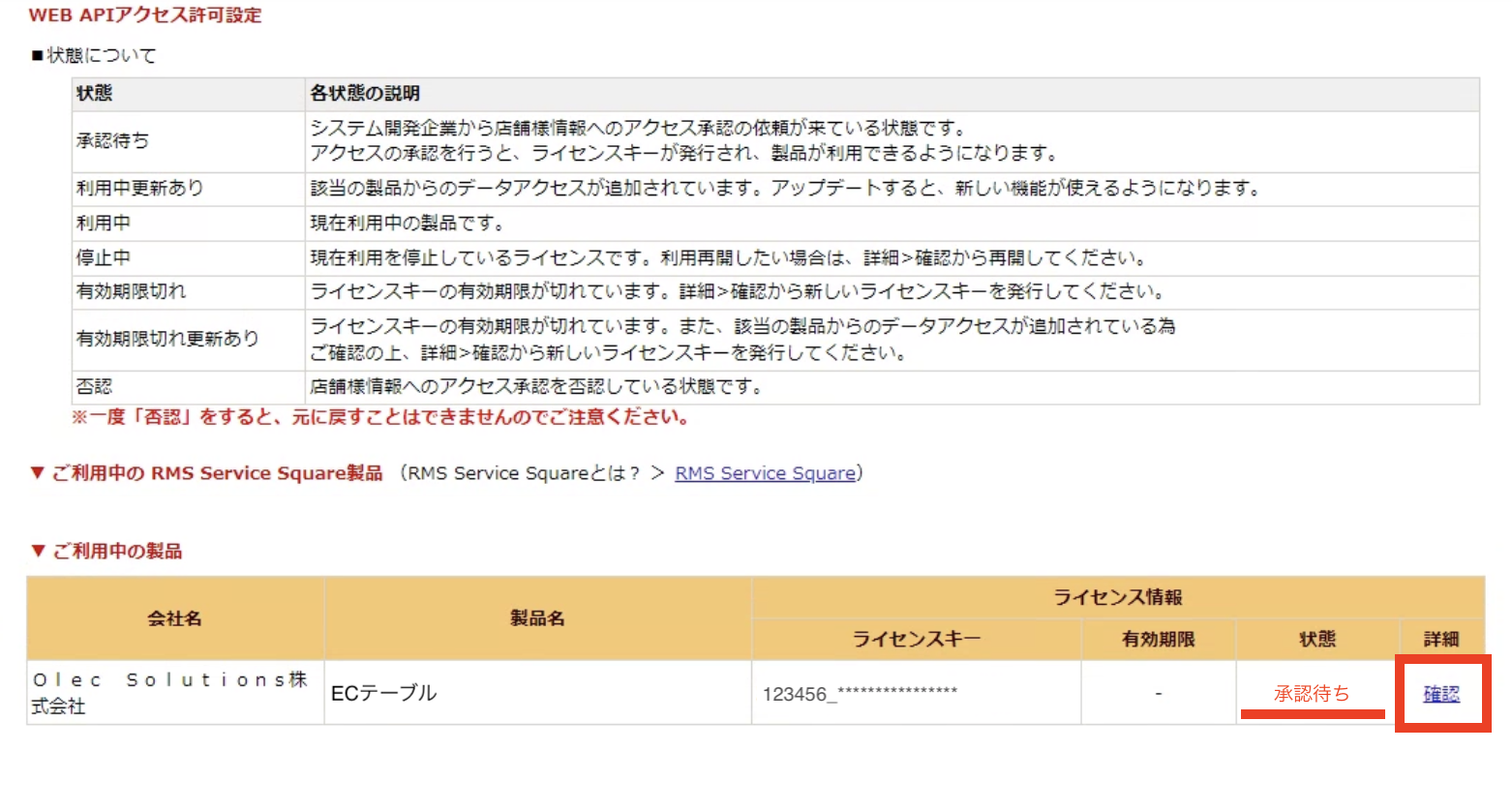
Task: Select the 承認待ち status in the ECテーブル row
Action: (1311, 694)
